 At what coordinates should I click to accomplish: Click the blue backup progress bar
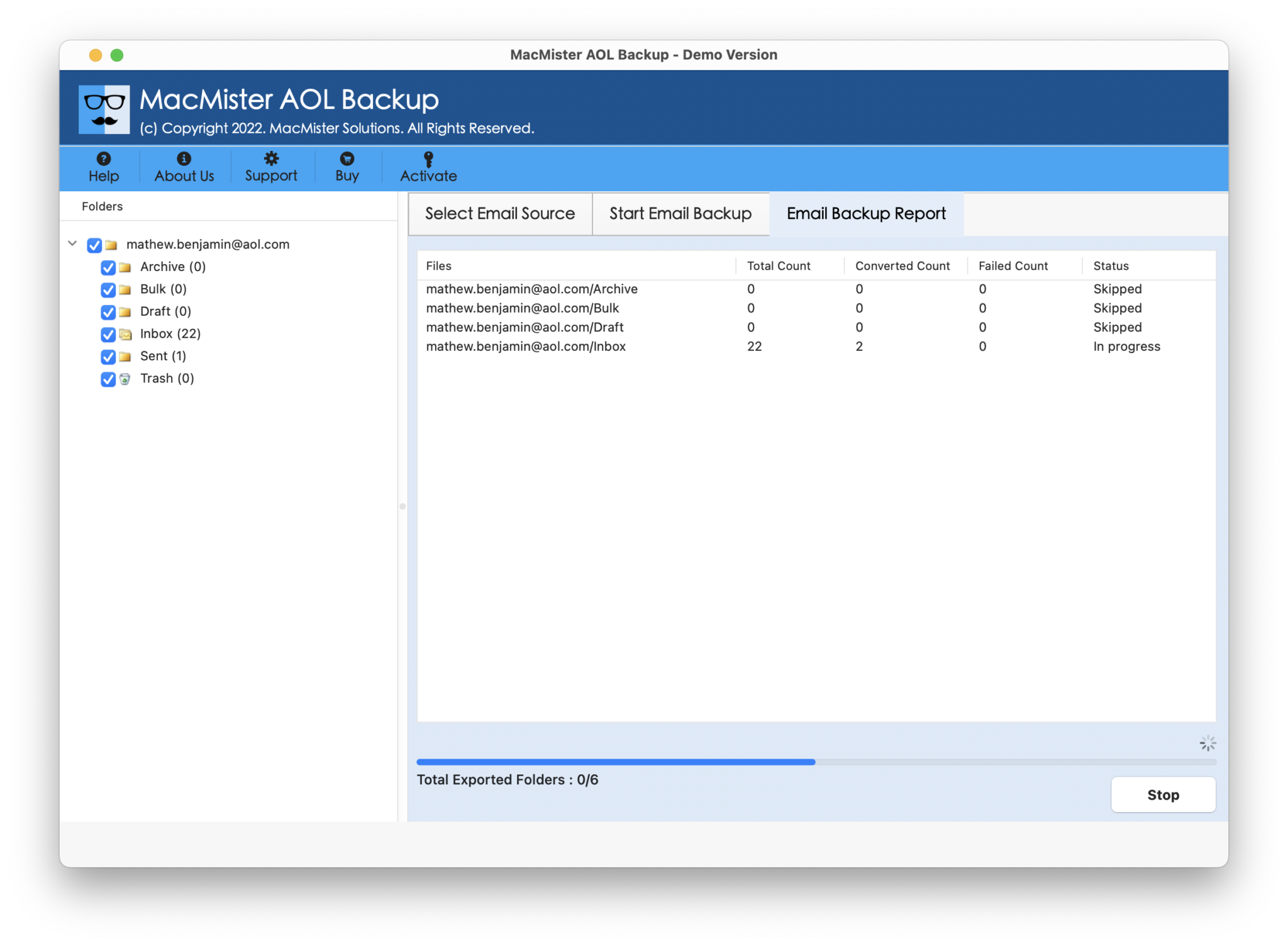(x=615, y=762)
